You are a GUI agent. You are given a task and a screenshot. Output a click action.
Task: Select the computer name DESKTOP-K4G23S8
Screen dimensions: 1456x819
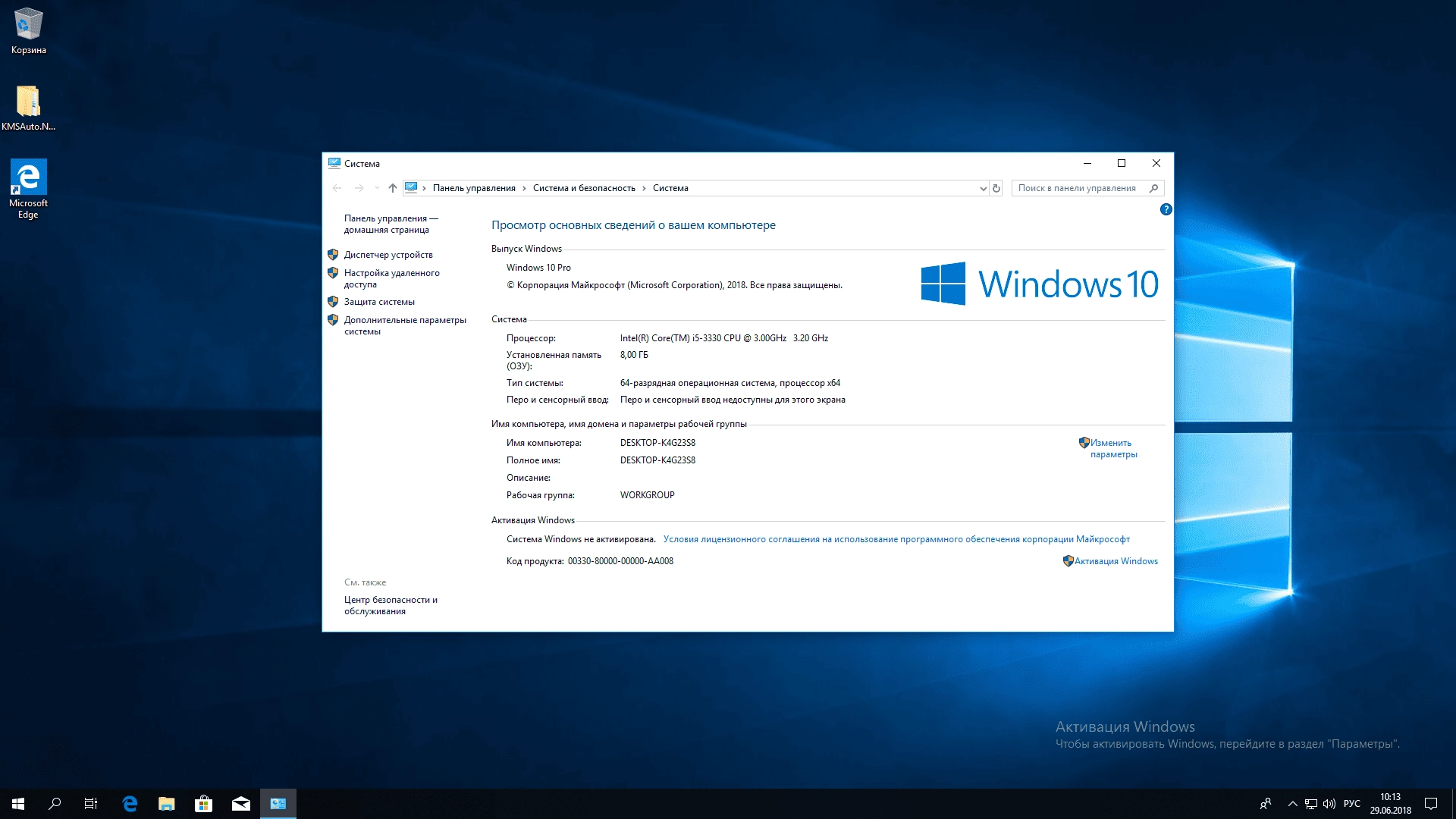click(x=657, y=443)
